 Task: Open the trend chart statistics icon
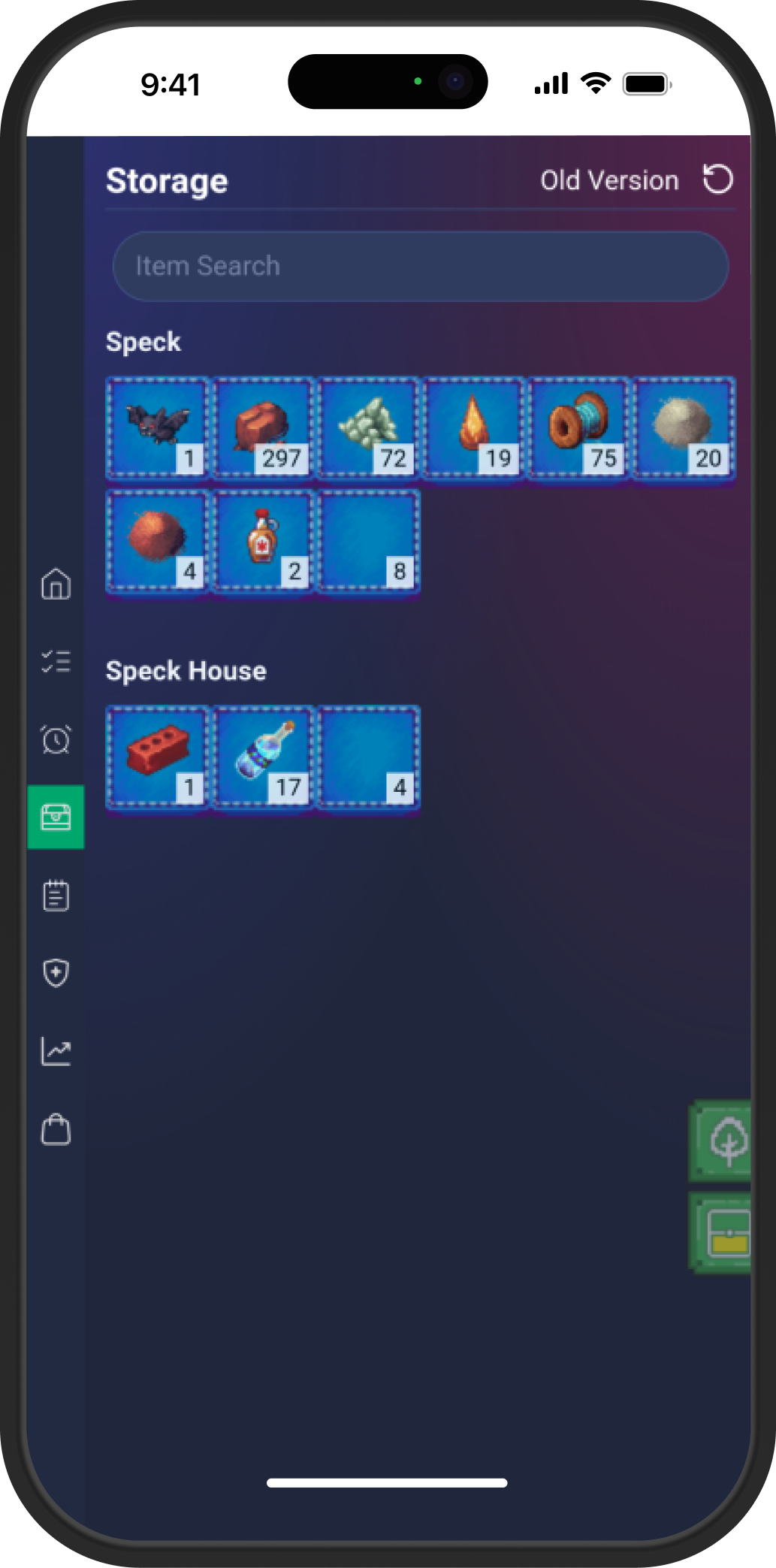coord(56,1051)
